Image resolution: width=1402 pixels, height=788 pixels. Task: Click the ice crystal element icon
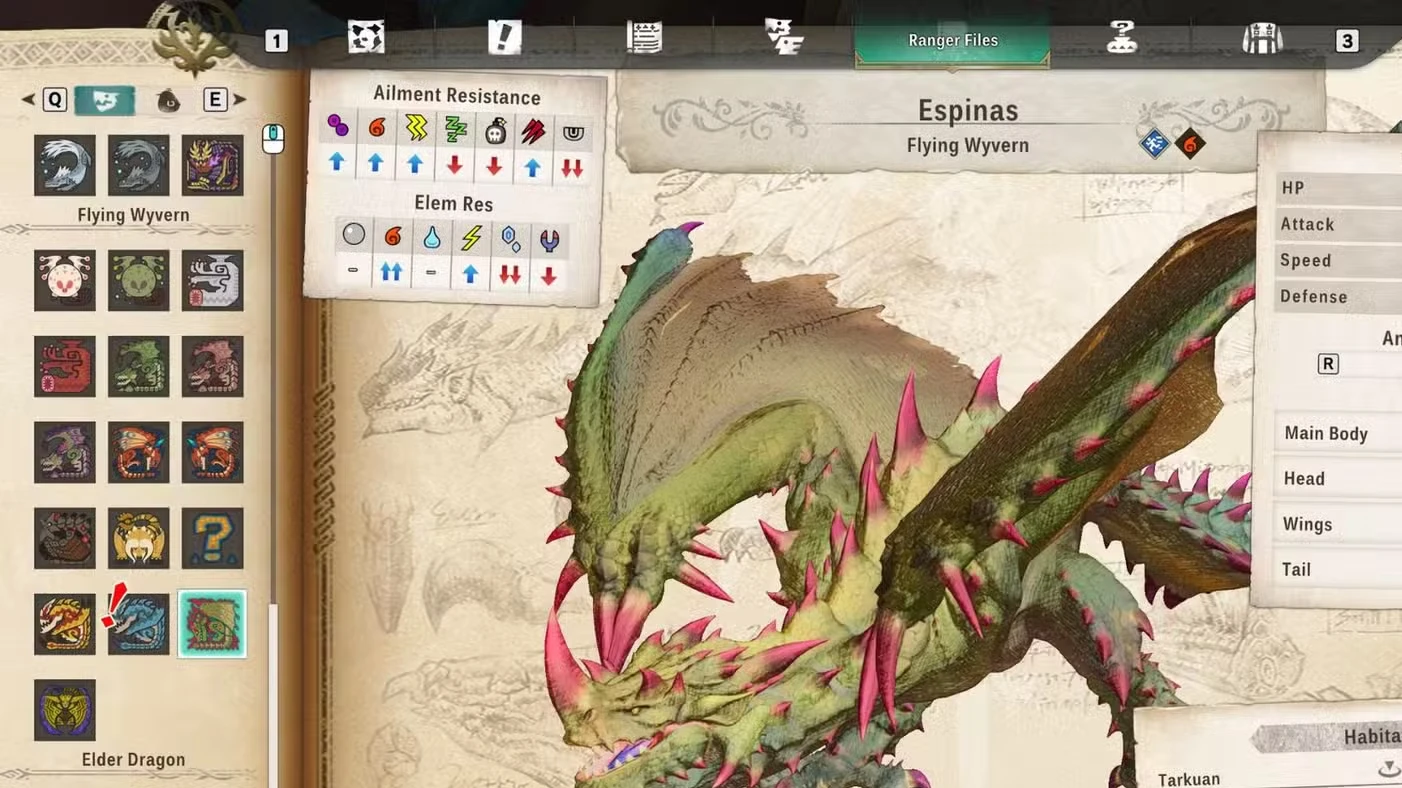(510, 239)
